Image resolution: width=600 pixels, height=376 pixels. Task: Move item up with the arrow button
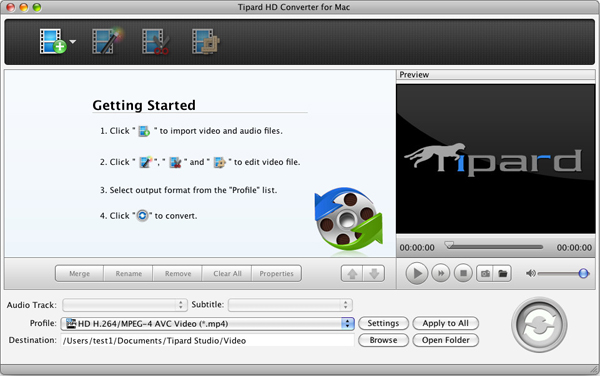[x=352, y=273]
